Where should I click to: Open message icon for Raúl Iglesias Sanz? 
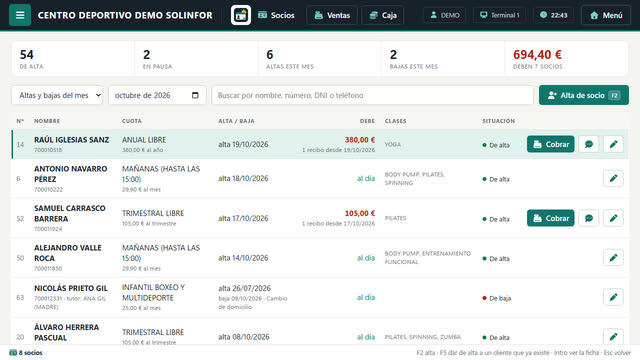[589, 144]
